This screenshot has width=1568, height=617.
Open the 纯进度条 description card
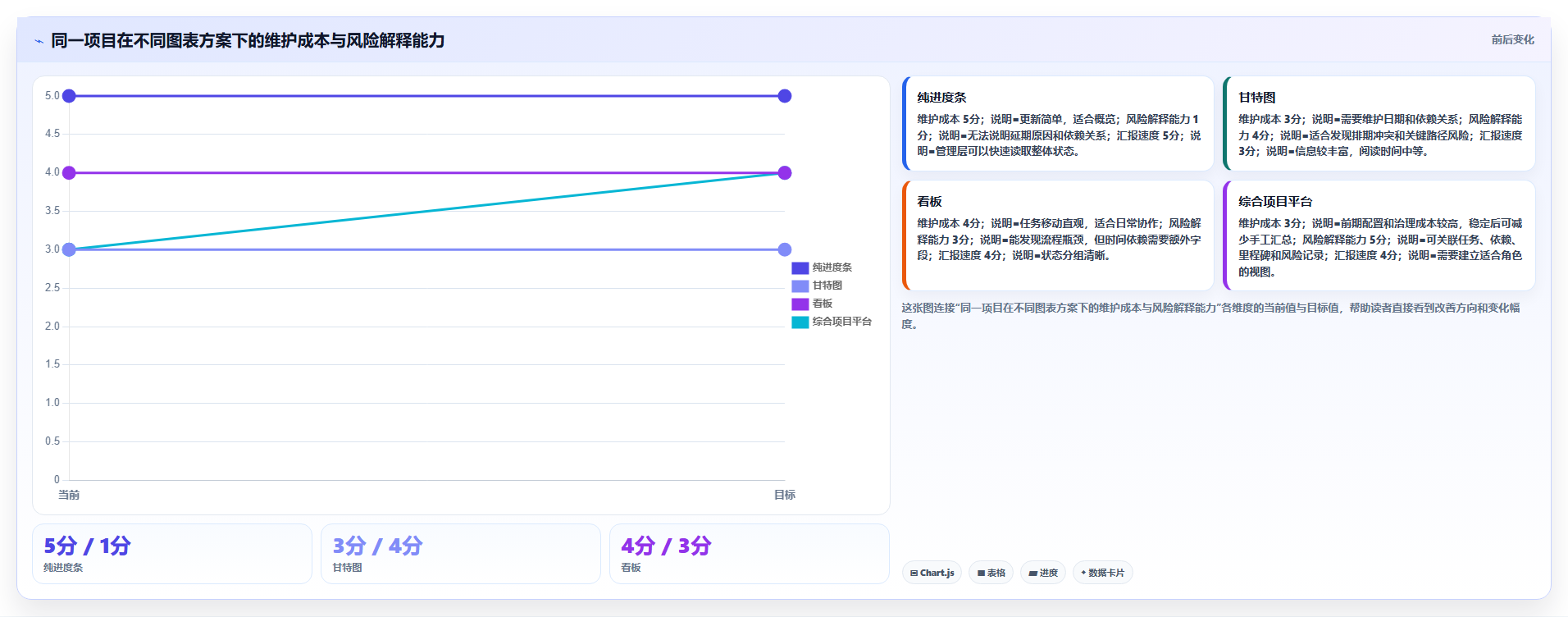1058,124
